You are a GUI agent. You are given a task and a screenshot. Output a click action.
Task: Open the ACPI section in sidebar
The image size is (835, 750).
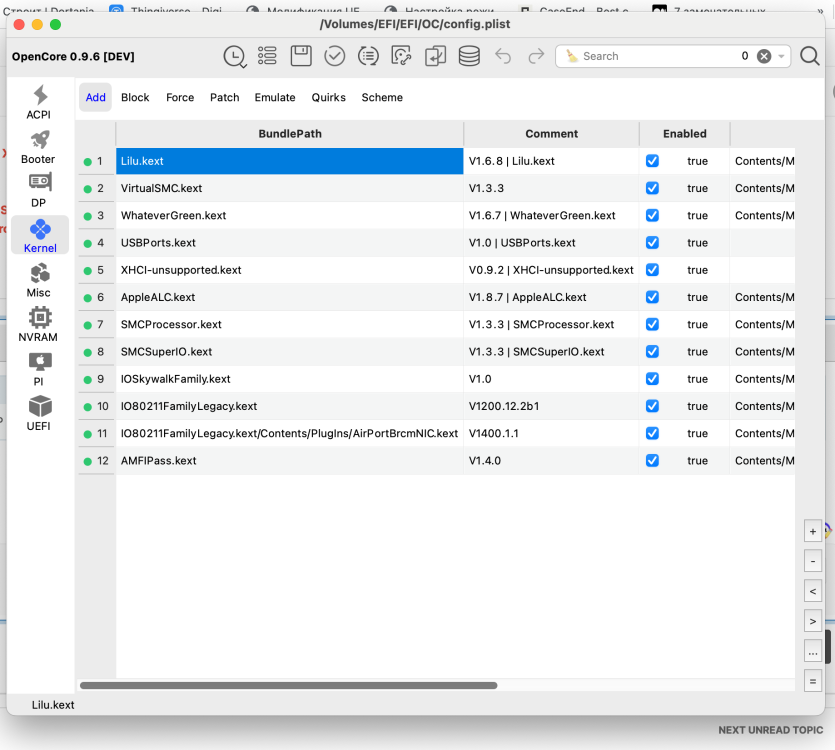[x=39, y=103]
